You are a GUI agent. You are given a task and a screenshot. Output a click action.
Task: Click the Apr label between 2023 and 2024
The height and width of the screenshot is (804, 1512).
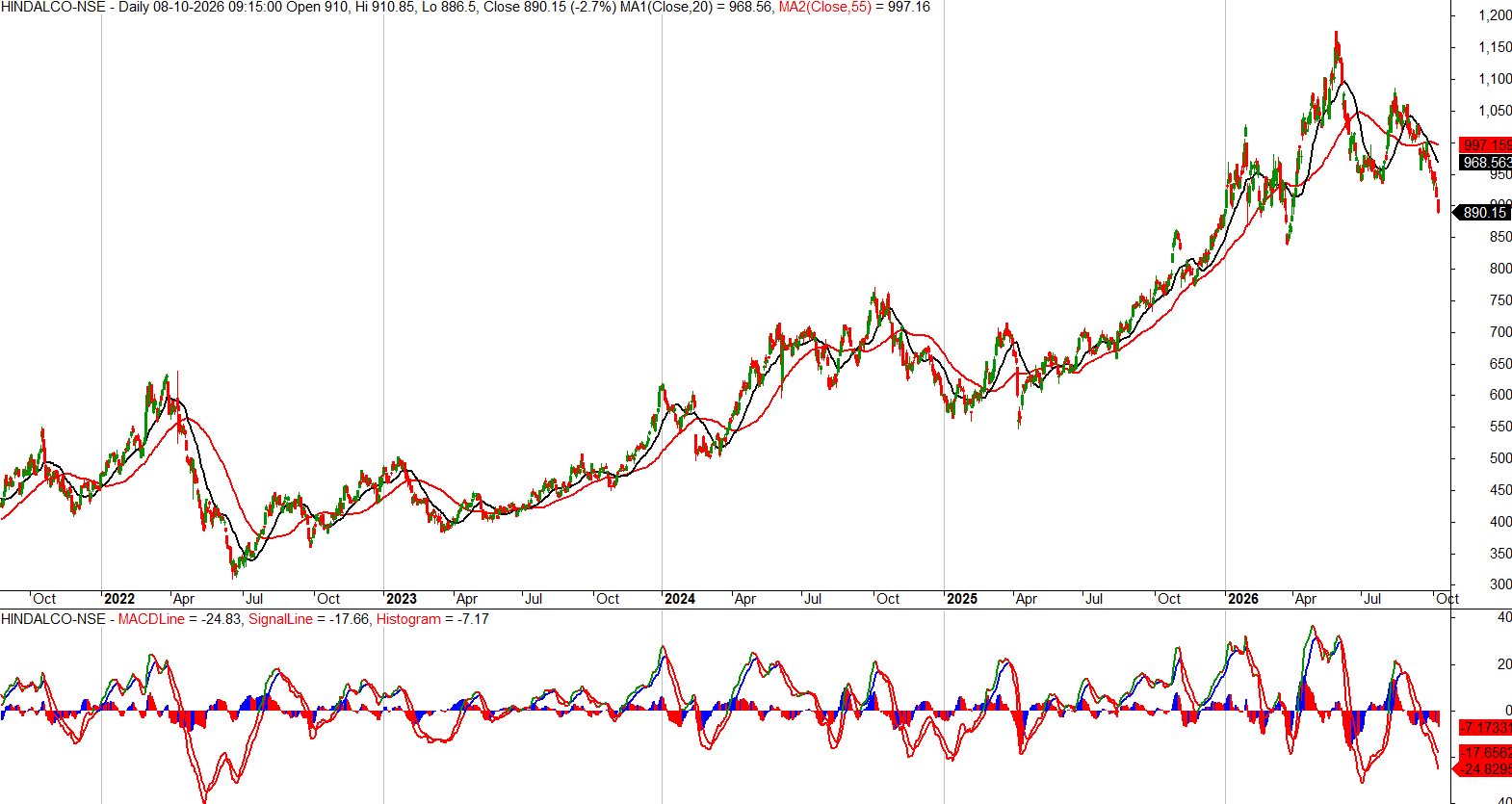pos(467,599)
